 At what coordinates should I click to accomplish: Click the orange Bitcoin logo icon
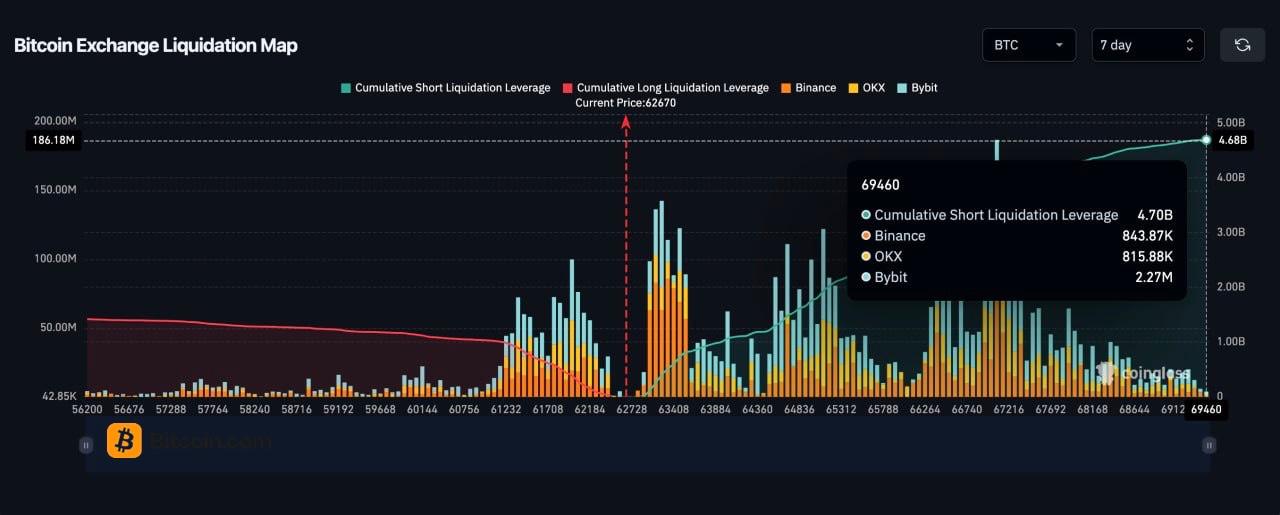124,441
